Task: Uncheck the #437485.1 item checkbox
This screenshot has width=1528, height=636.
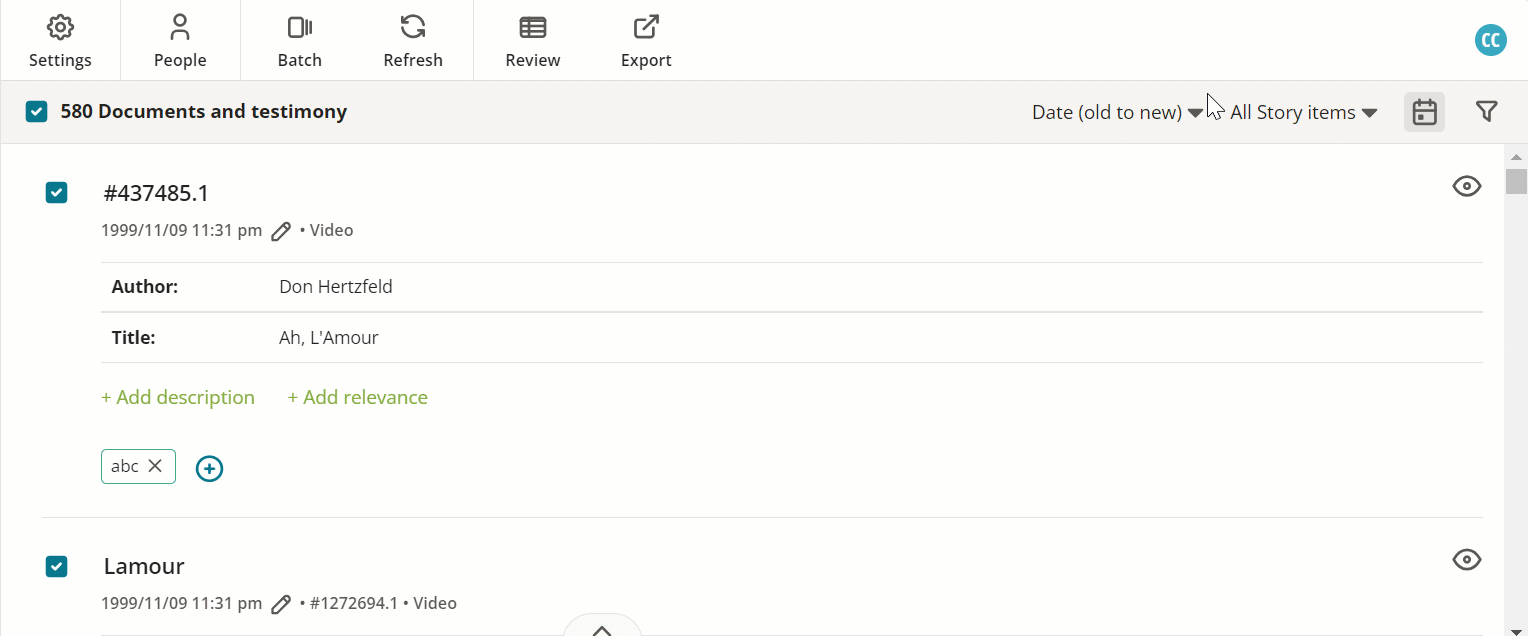Action: pyautogui.click(x=57, y=193)
